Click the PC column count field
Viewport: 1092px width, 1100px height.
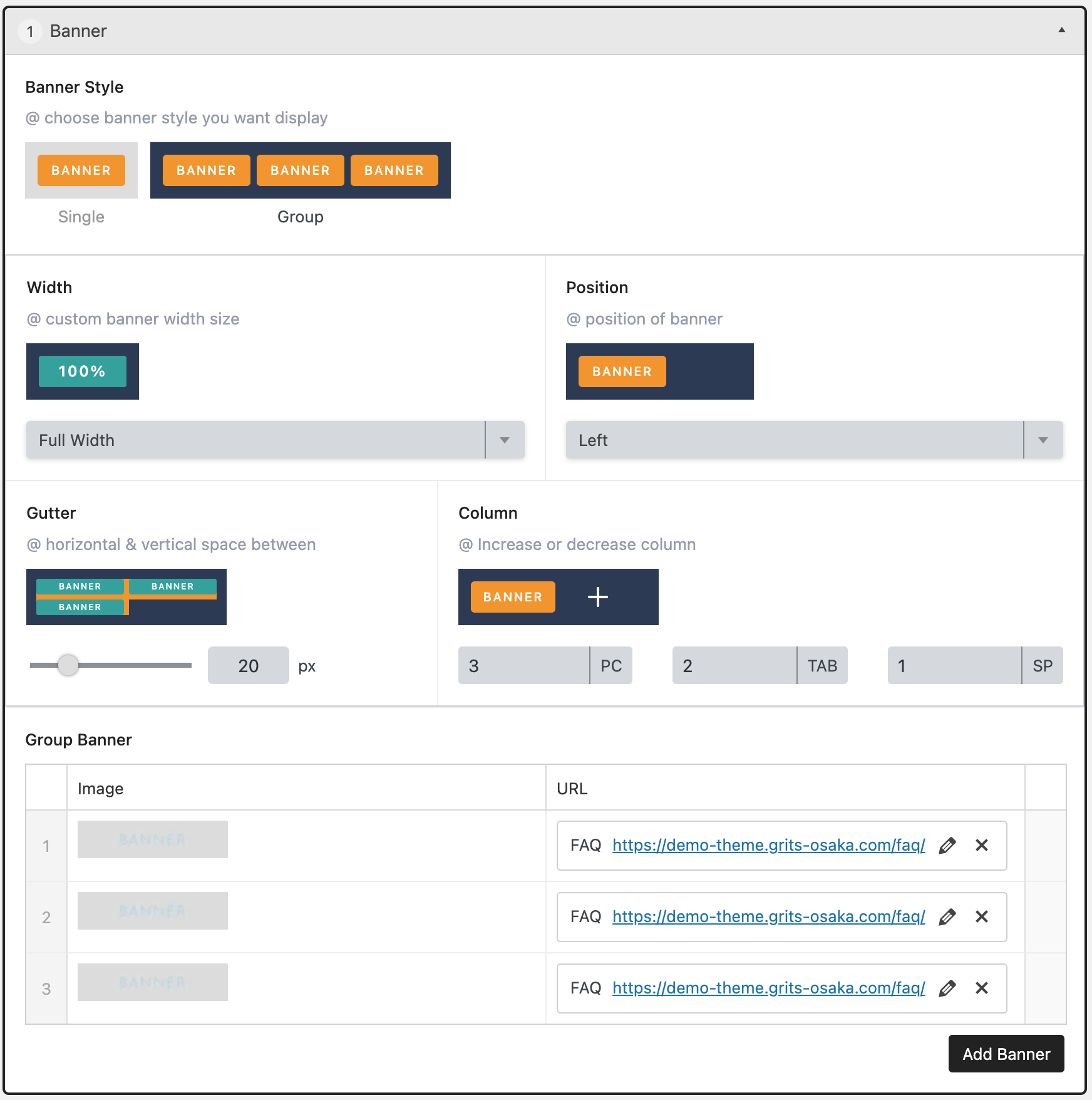click(x=523, y=665)
